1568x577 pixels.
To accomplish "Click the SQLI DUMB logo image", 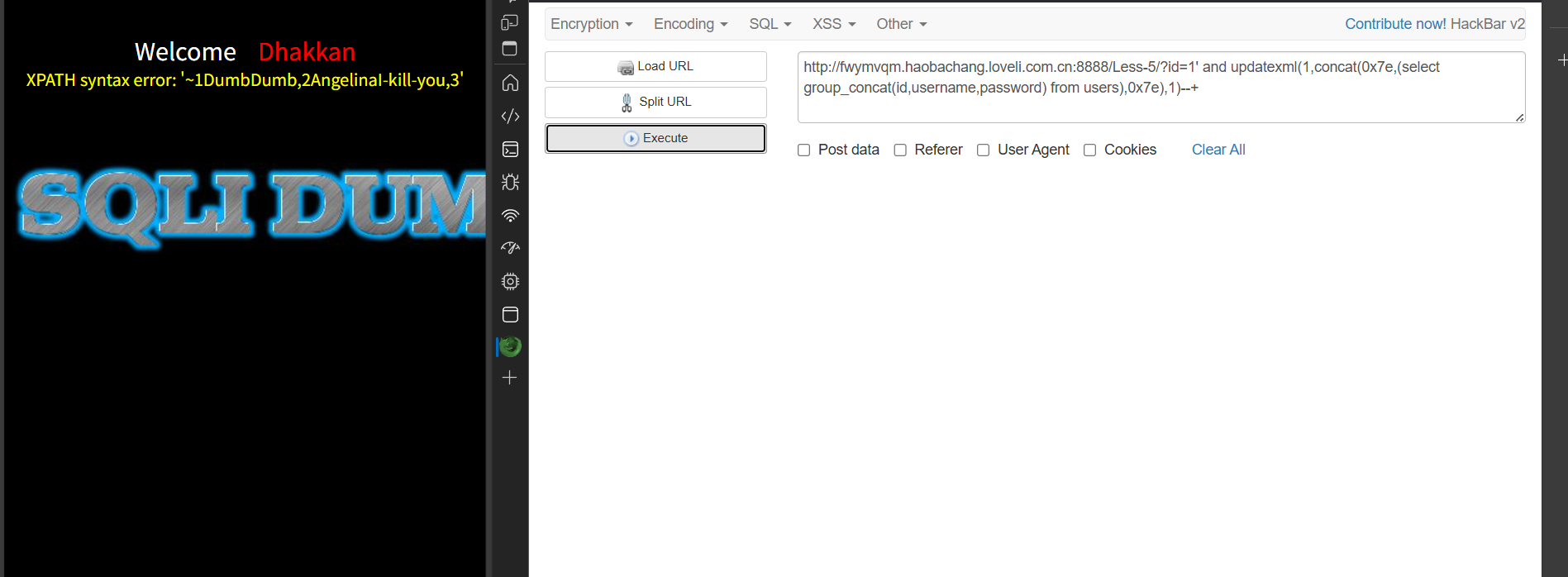I will (x=252, y=207).
